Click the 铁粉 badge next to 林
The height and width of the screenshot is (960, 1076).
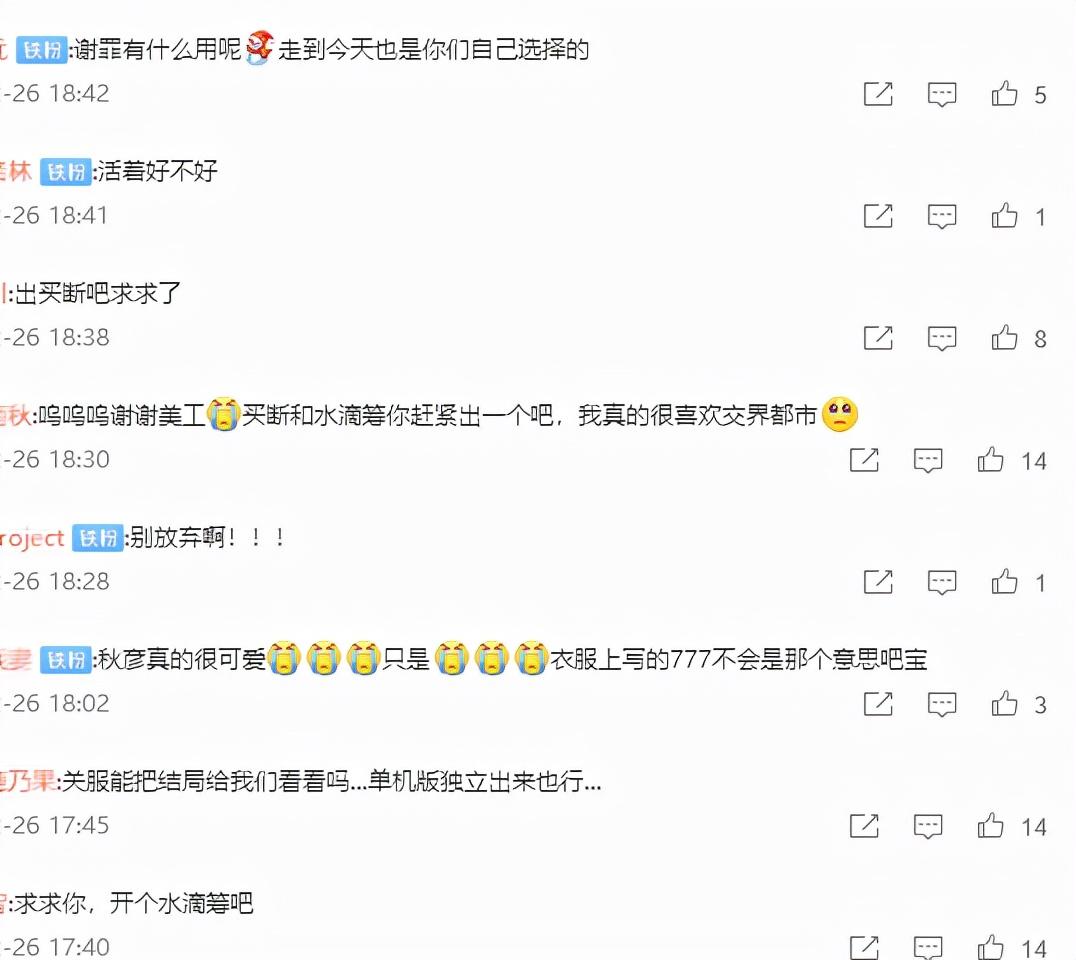pos(66,172)
